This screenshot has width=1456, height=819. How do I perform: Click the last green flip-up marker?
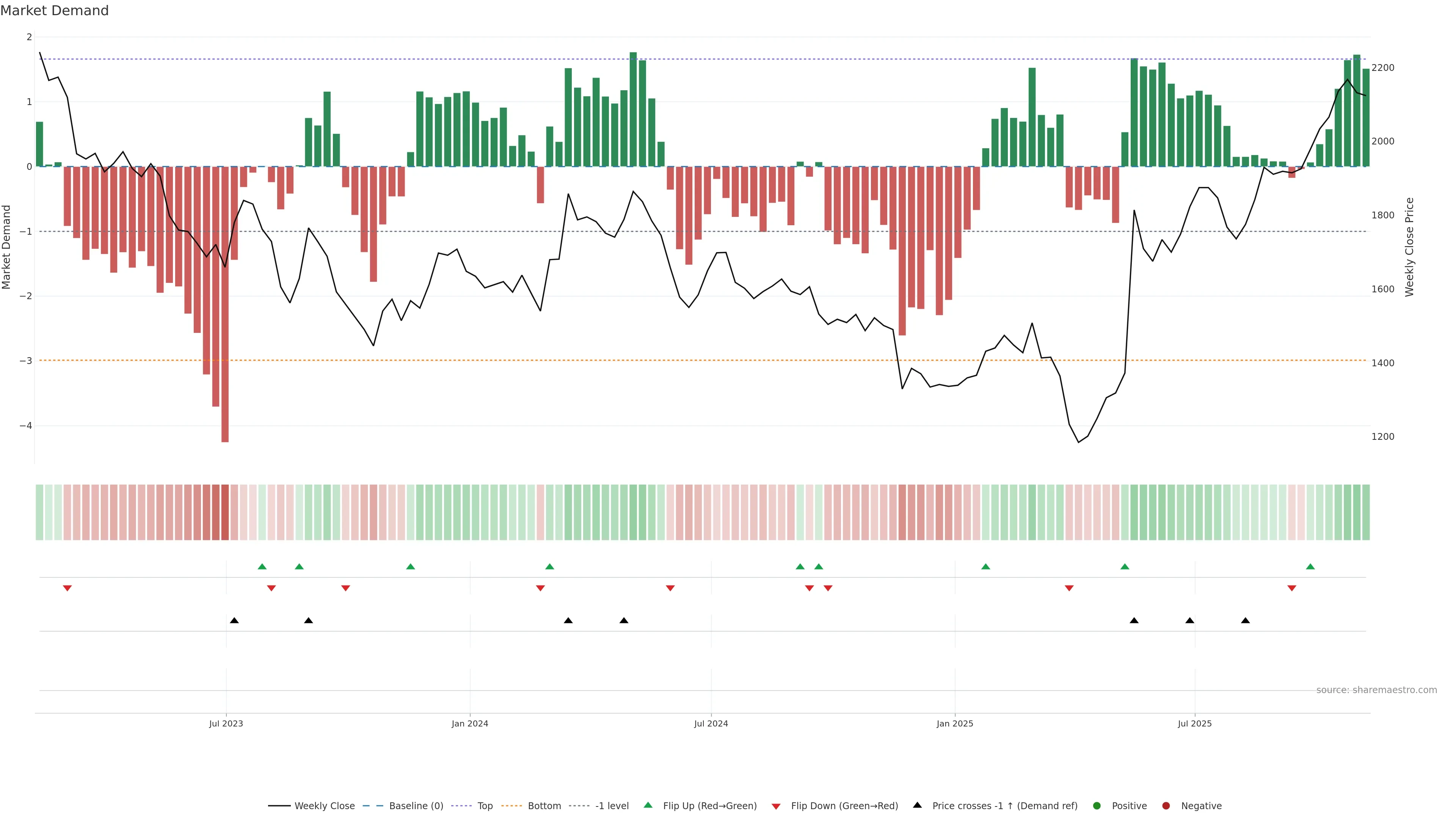[x=1310, y=566]
